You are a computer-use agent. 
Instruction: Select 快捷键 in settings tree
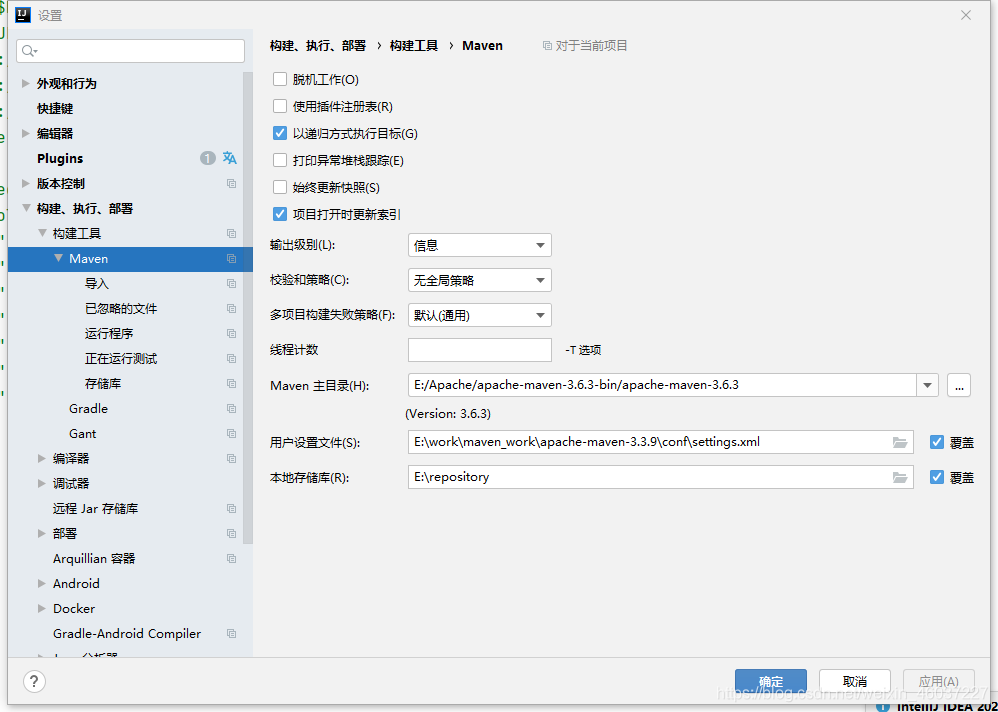click(55, 109)
